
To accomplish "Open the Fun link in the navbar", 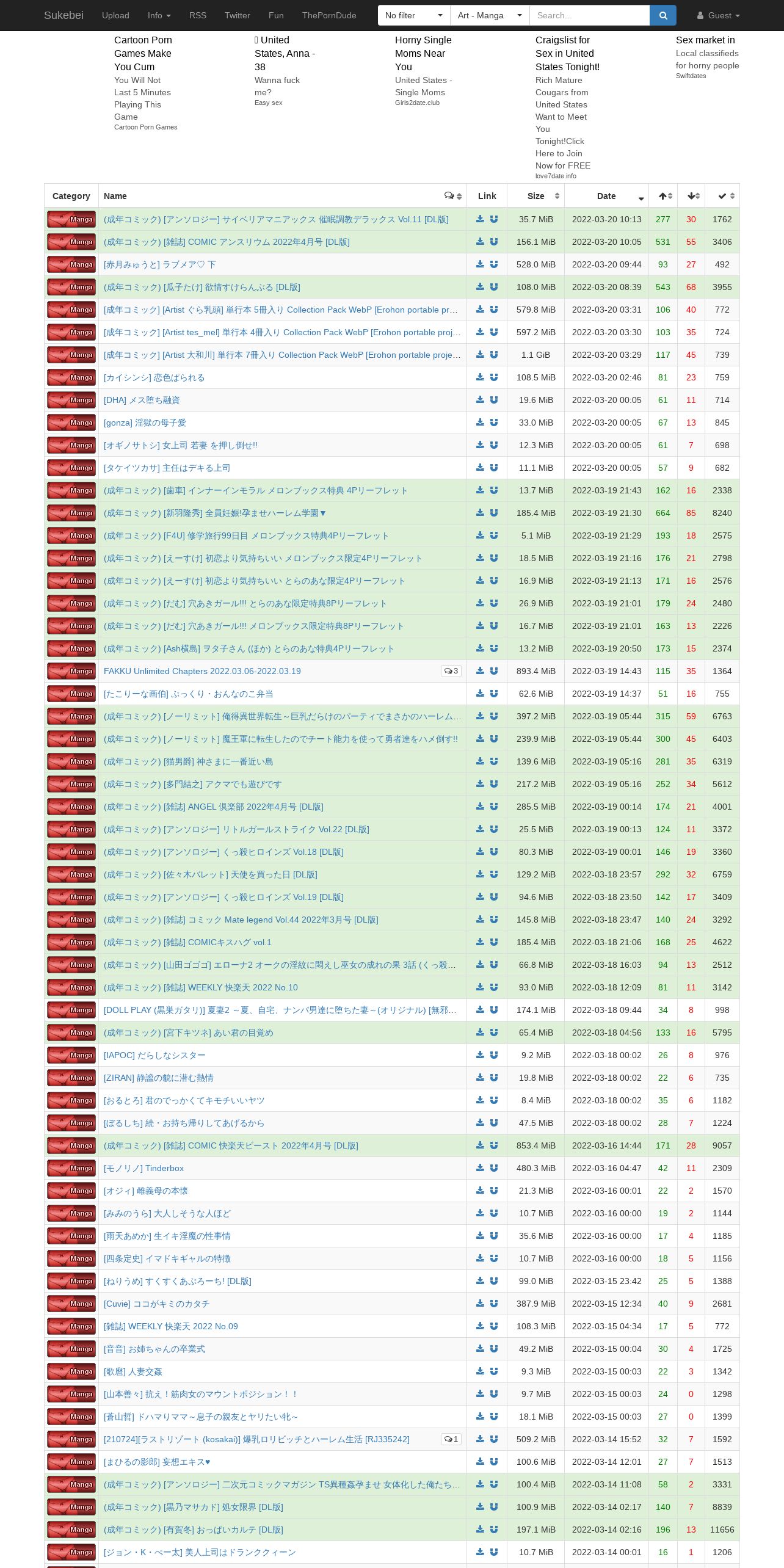I will pos(276,15).
